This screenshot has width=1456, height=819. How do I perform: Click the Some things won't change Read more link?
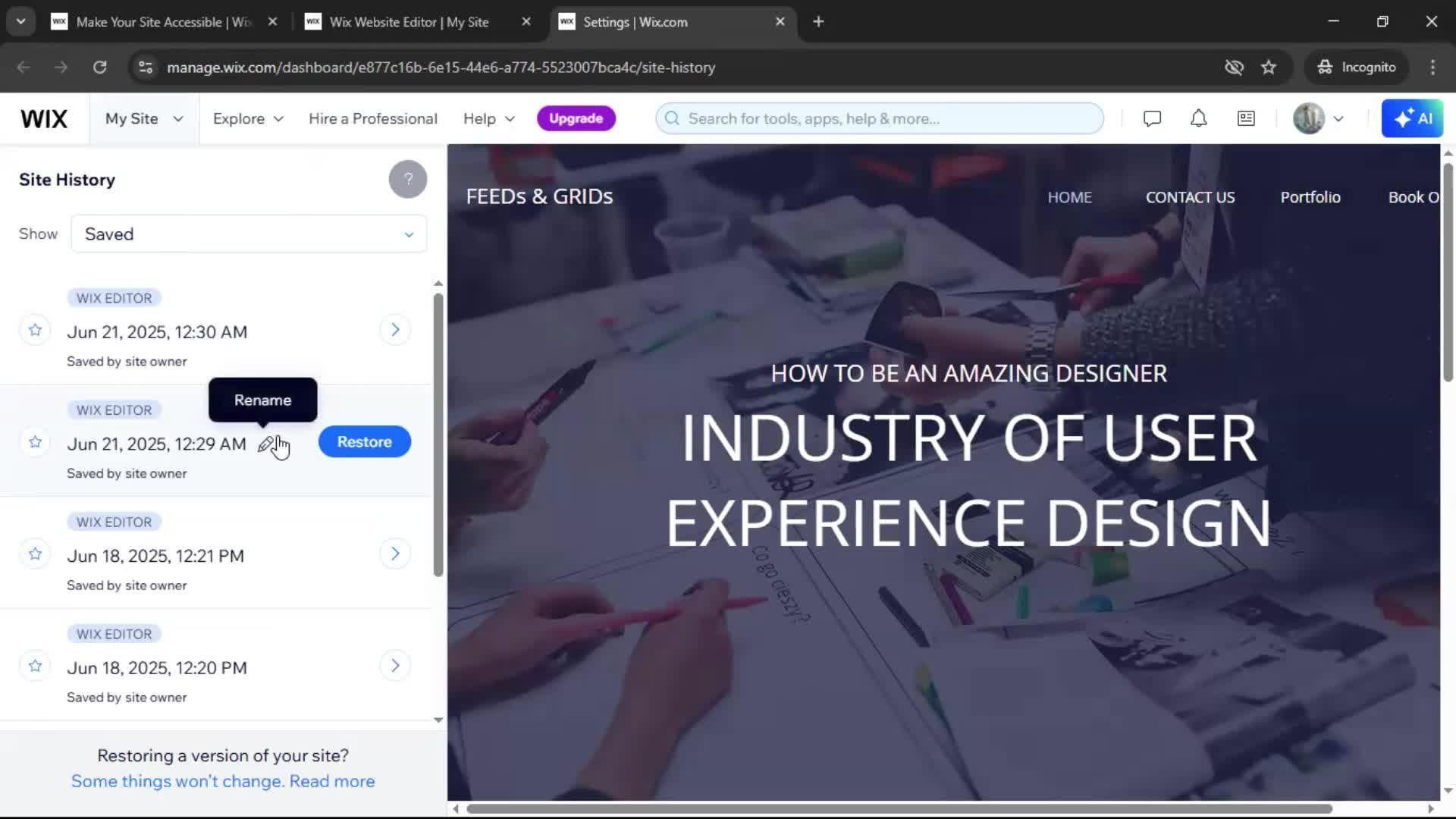(x=223, y=782)
